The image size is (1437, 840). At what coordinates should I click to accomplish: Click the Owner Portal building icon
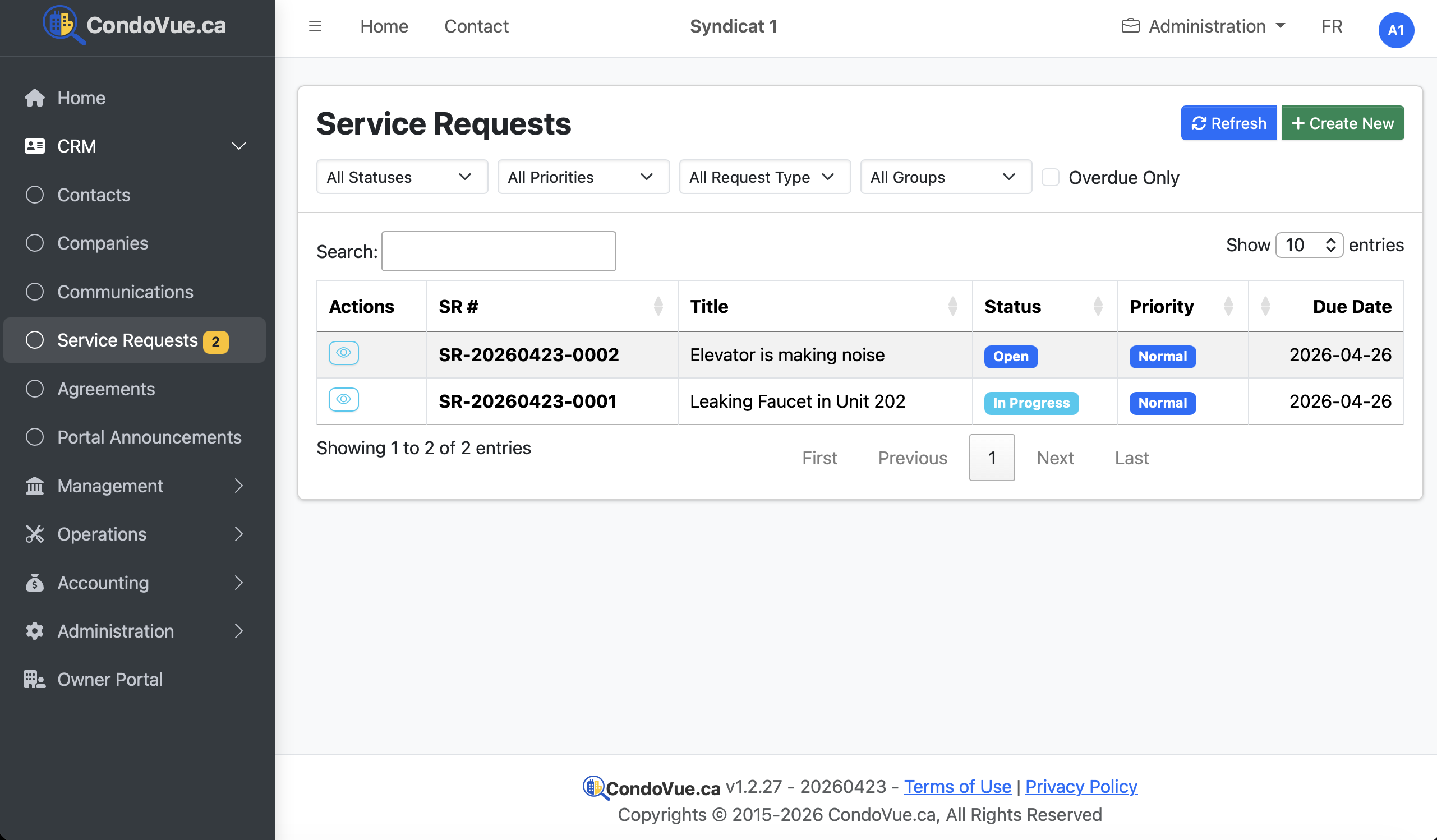click(34, 679)
